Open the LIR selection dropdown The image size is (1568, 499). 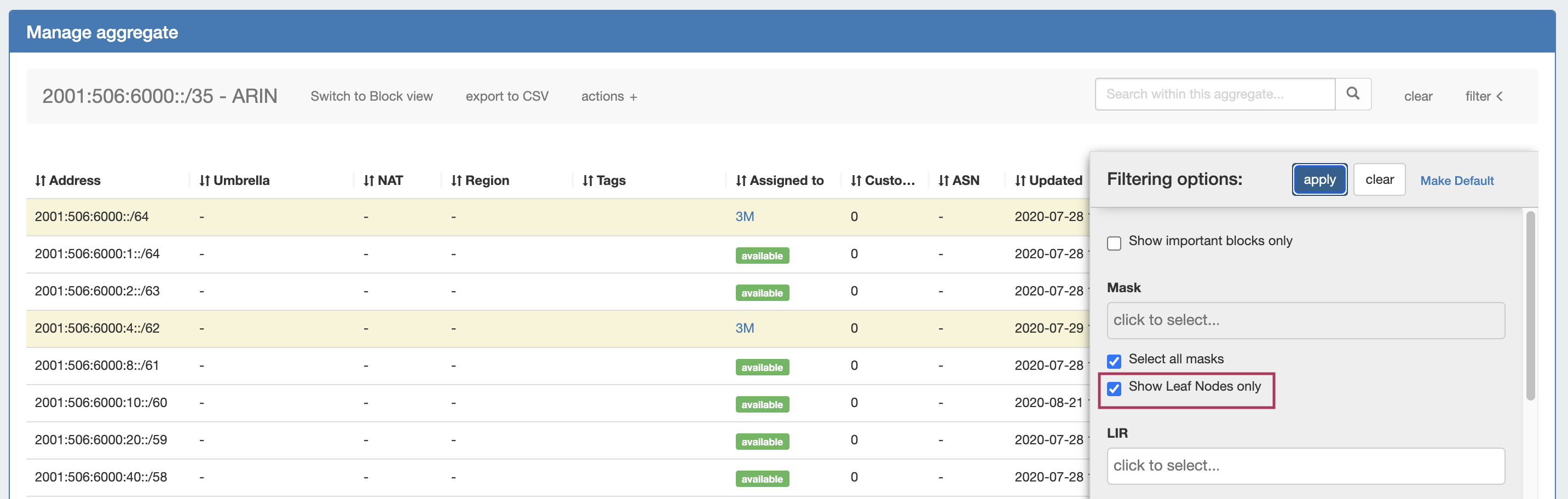pyautogui.click(x=1305, y=466)
